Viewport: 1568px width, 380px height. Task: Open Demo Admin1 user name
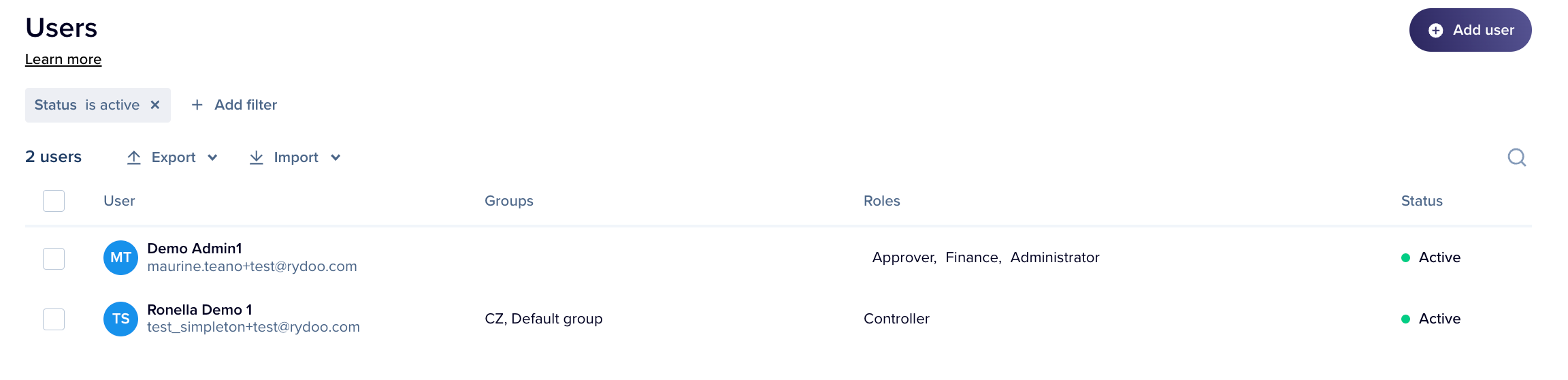pyautogui.click(x=195, y=249)
